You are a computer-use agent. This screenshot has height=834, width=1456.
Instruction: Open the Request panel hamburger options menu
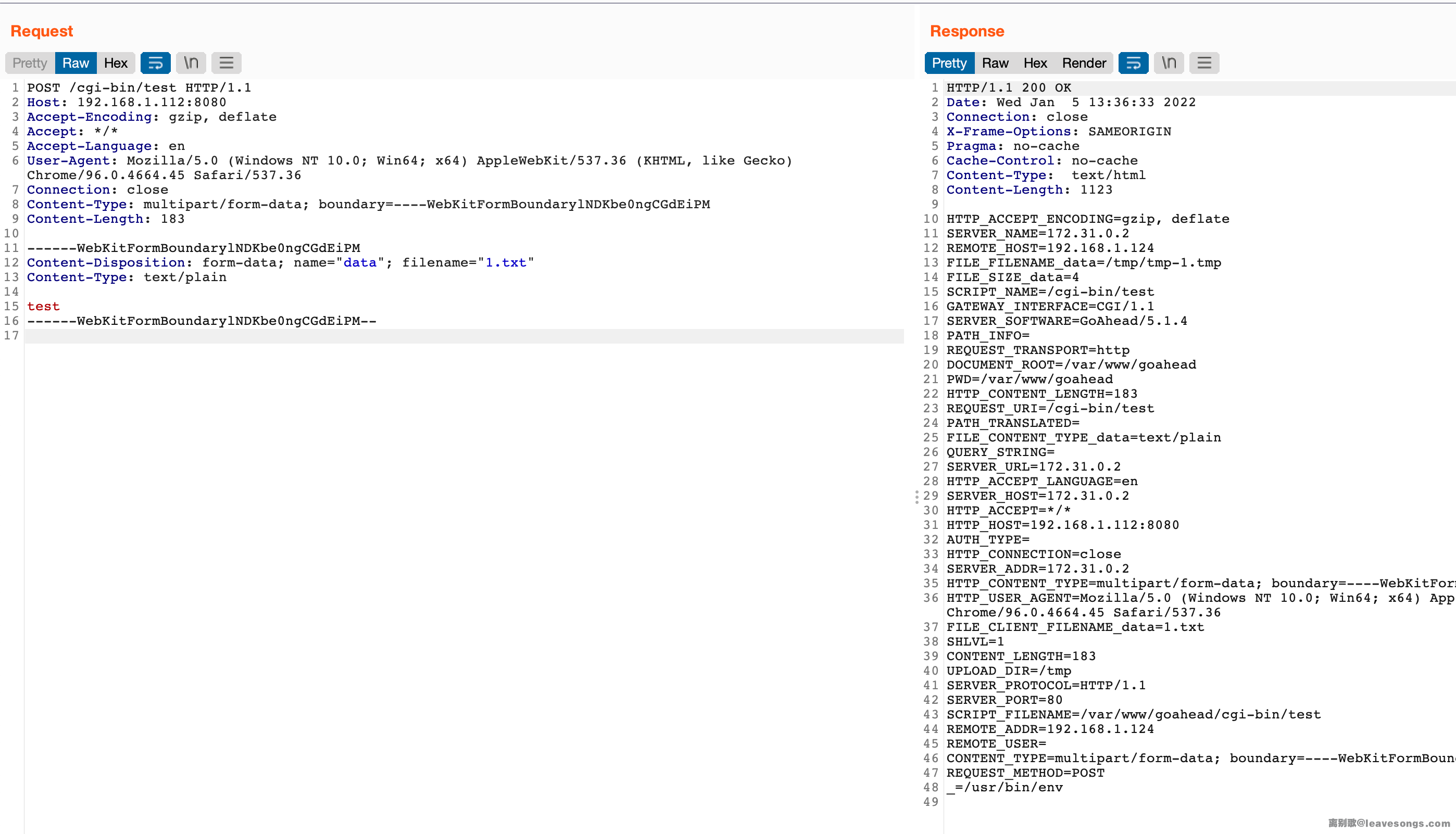point(226,63)
